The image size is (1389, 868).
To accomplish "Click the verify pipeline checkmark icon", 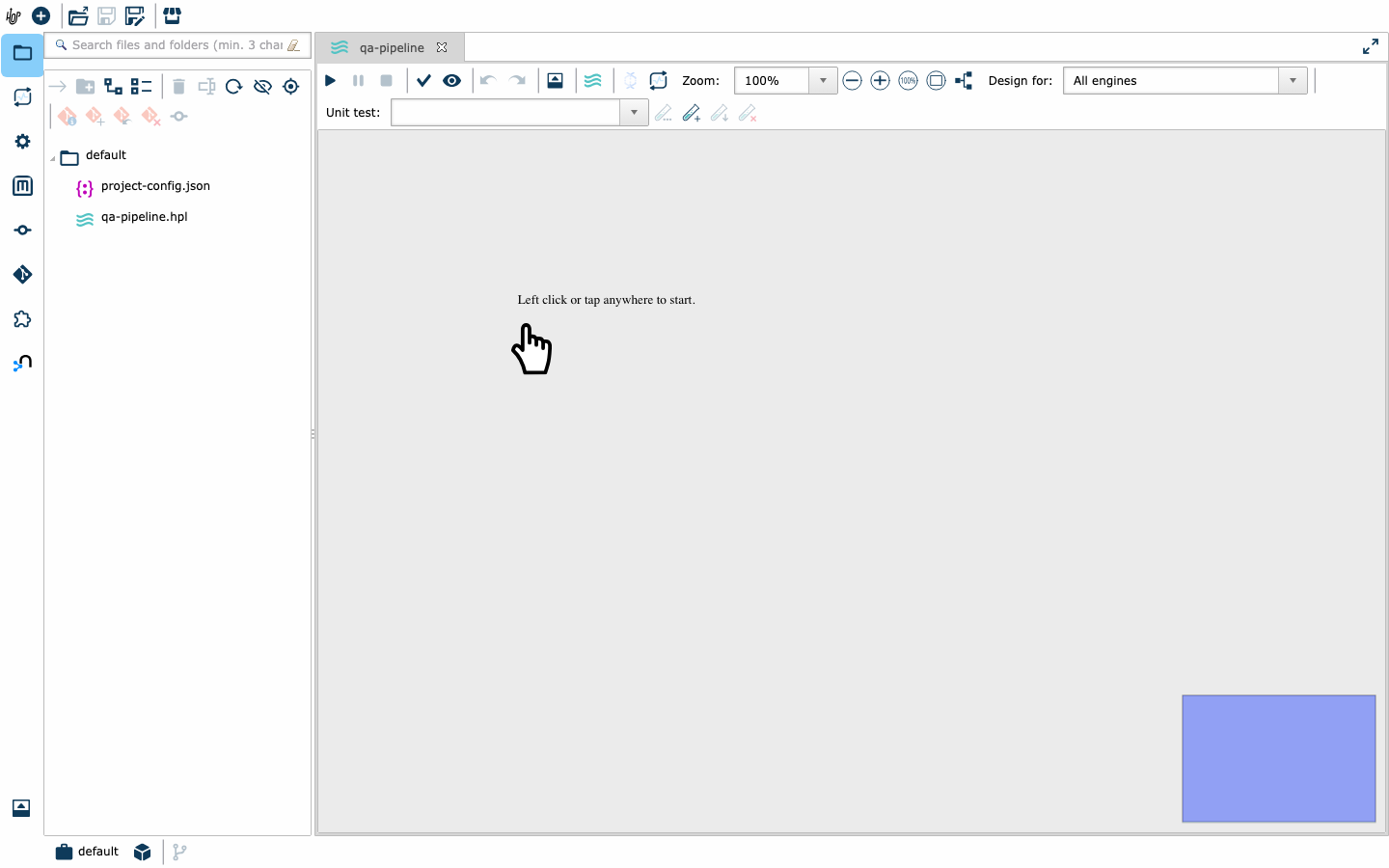I will coord(423,81).
